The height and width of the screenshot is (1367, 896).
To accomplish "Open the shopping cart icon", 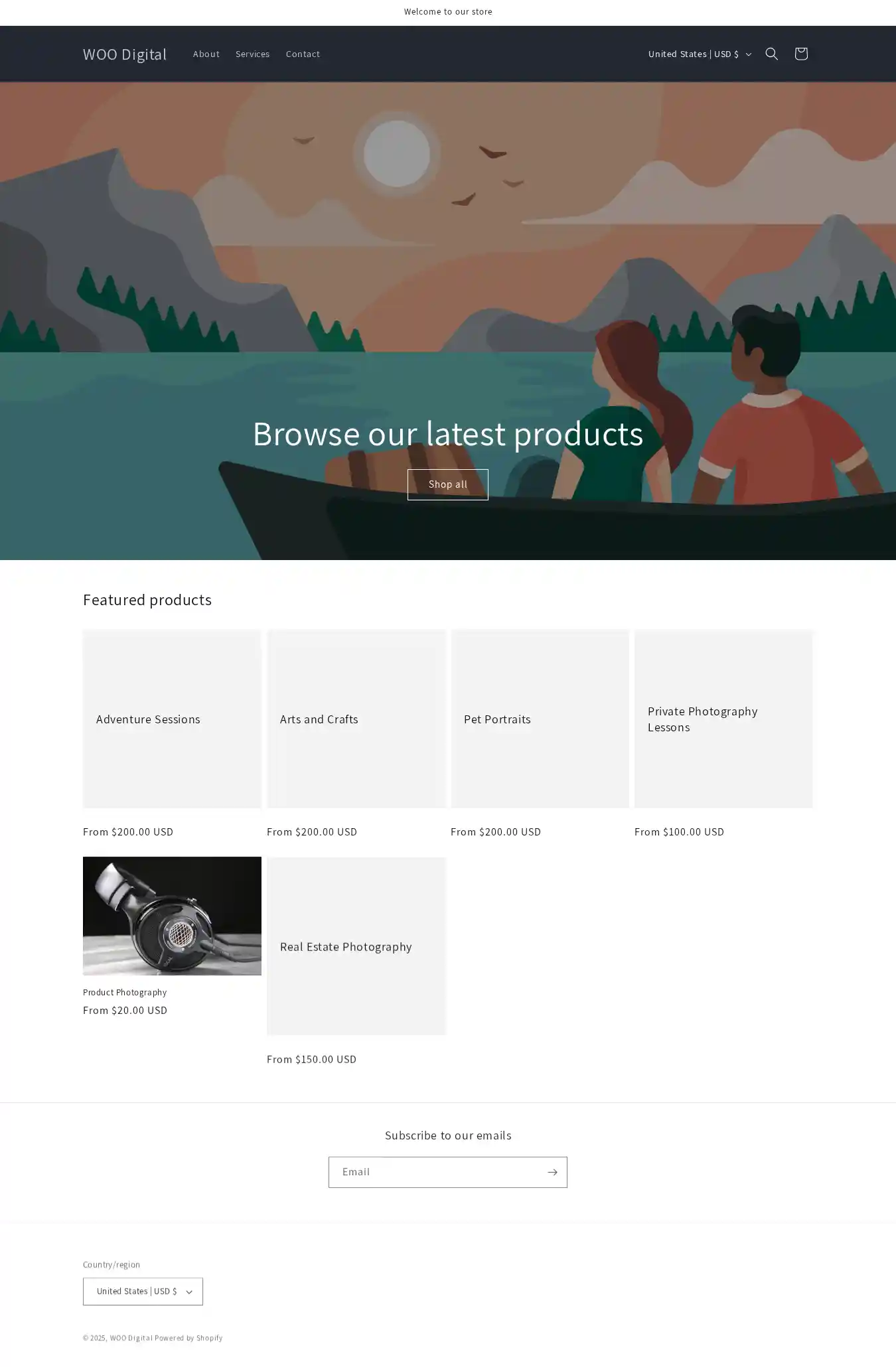I will click(x=800, y=54).
